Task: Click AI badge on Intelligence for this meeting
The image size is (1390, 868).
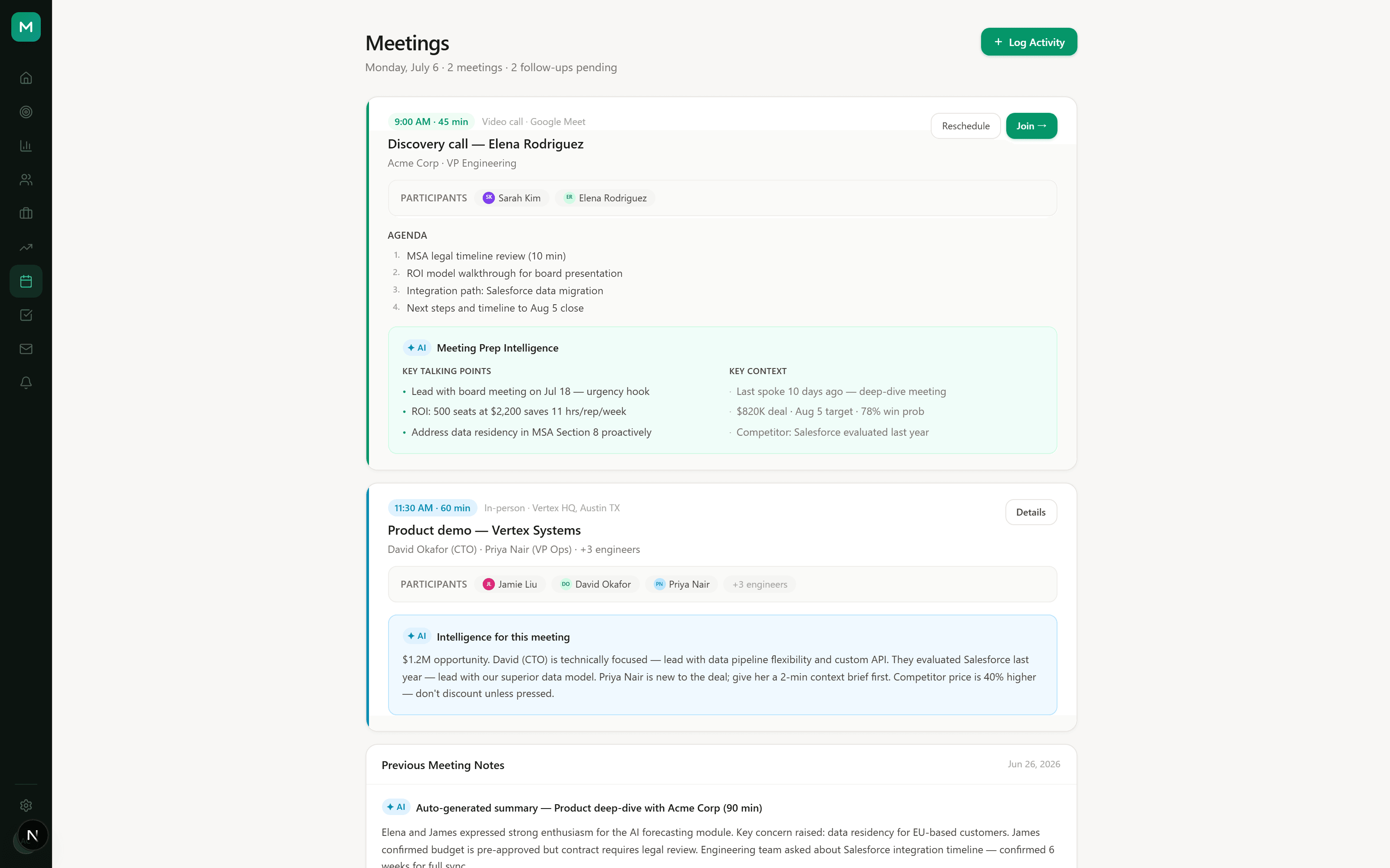Action: (417, 636)
